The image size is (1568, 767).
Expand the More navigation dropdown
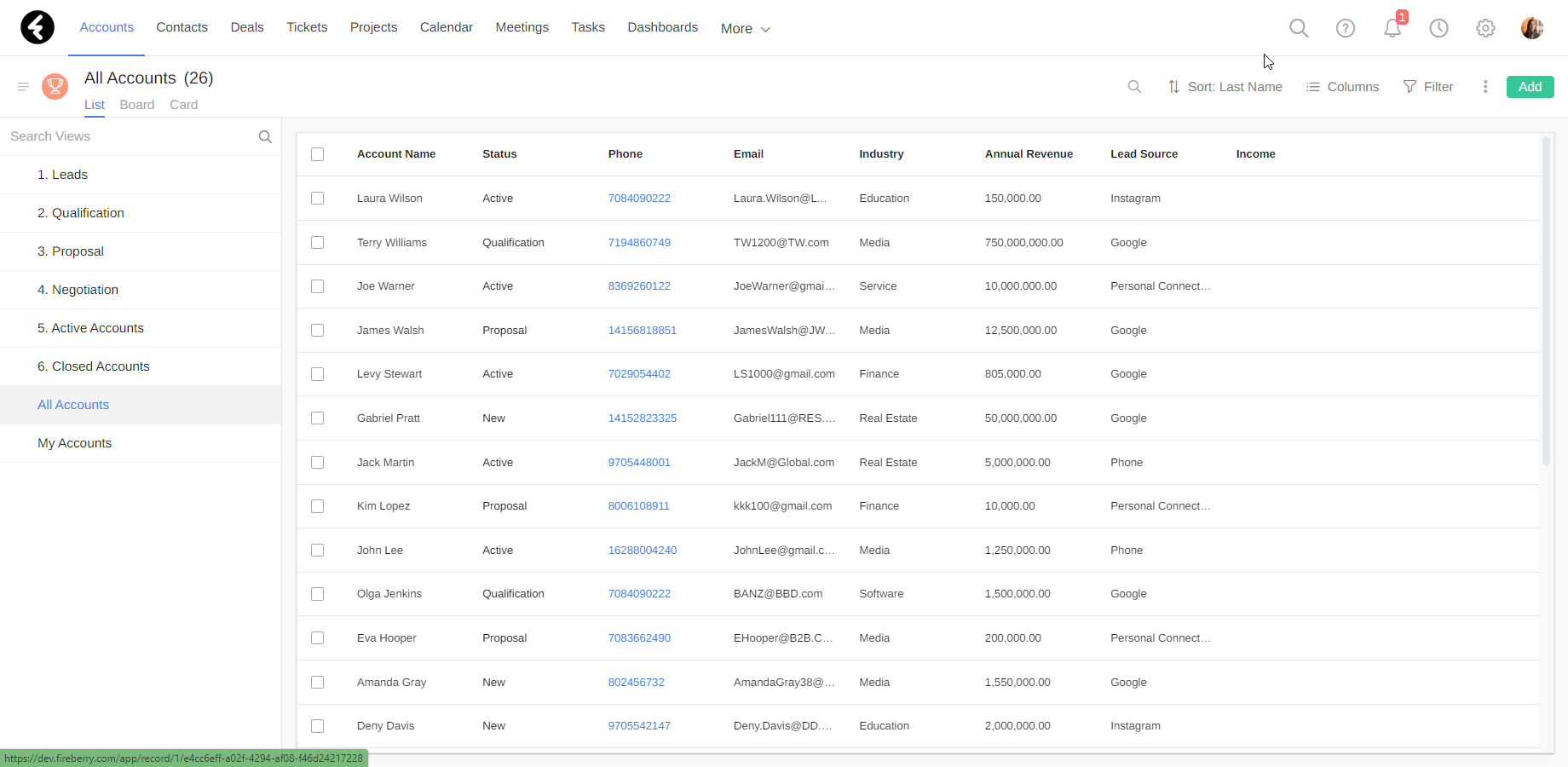[x=746, y=29]
